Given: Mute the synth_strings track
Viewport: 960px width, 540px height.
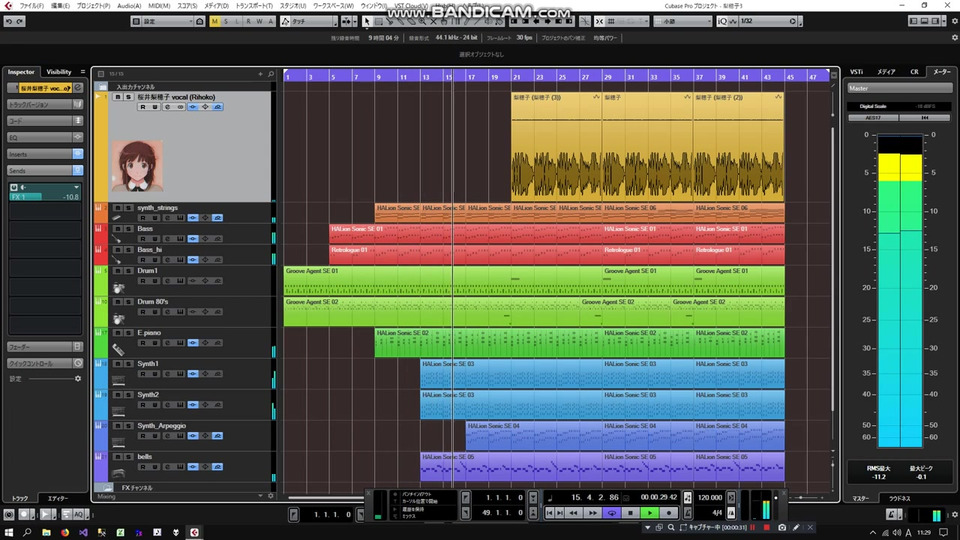Looking at the screenshot, I should click(118, 208).
